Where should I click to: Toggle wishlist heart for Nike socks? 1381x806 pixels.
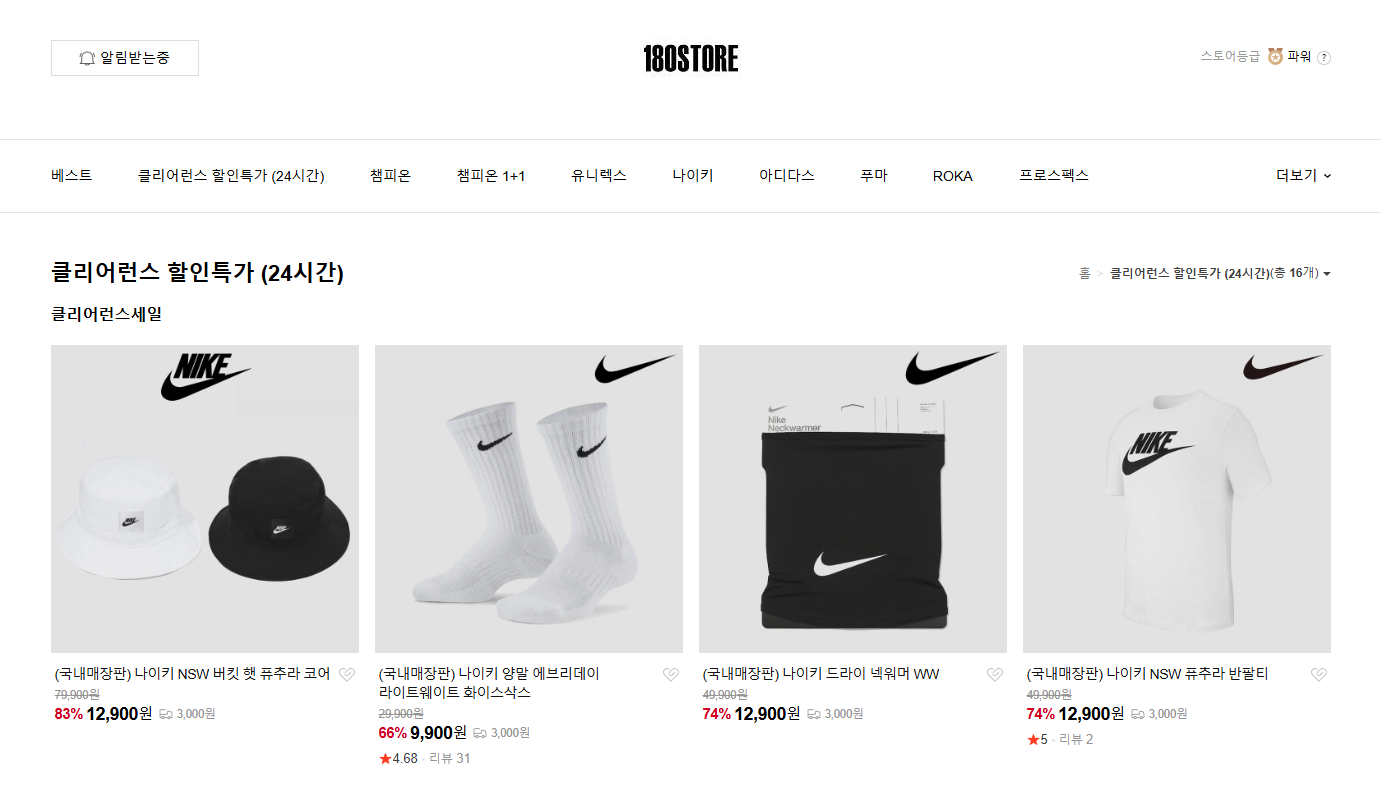coord(670,675)
